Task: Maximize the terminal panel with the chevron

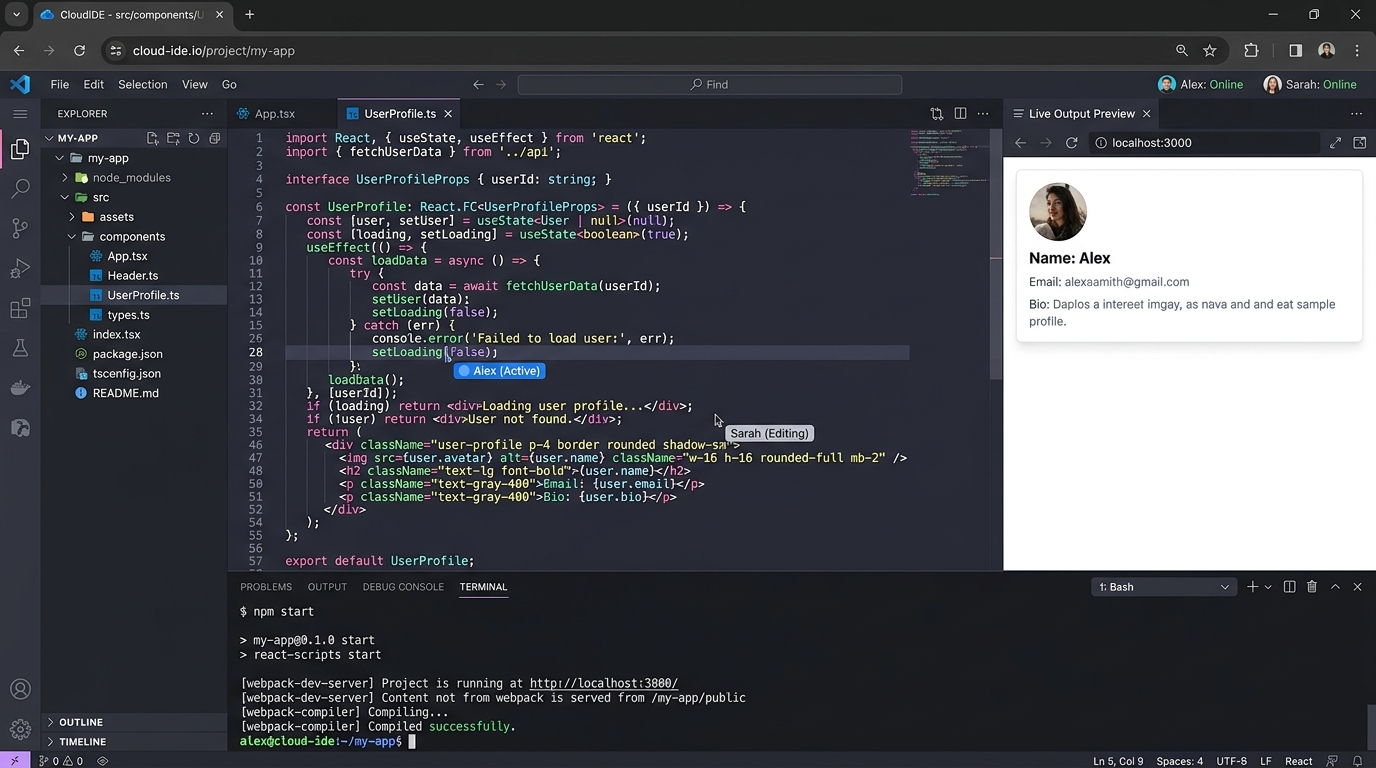Action: 1335,587
